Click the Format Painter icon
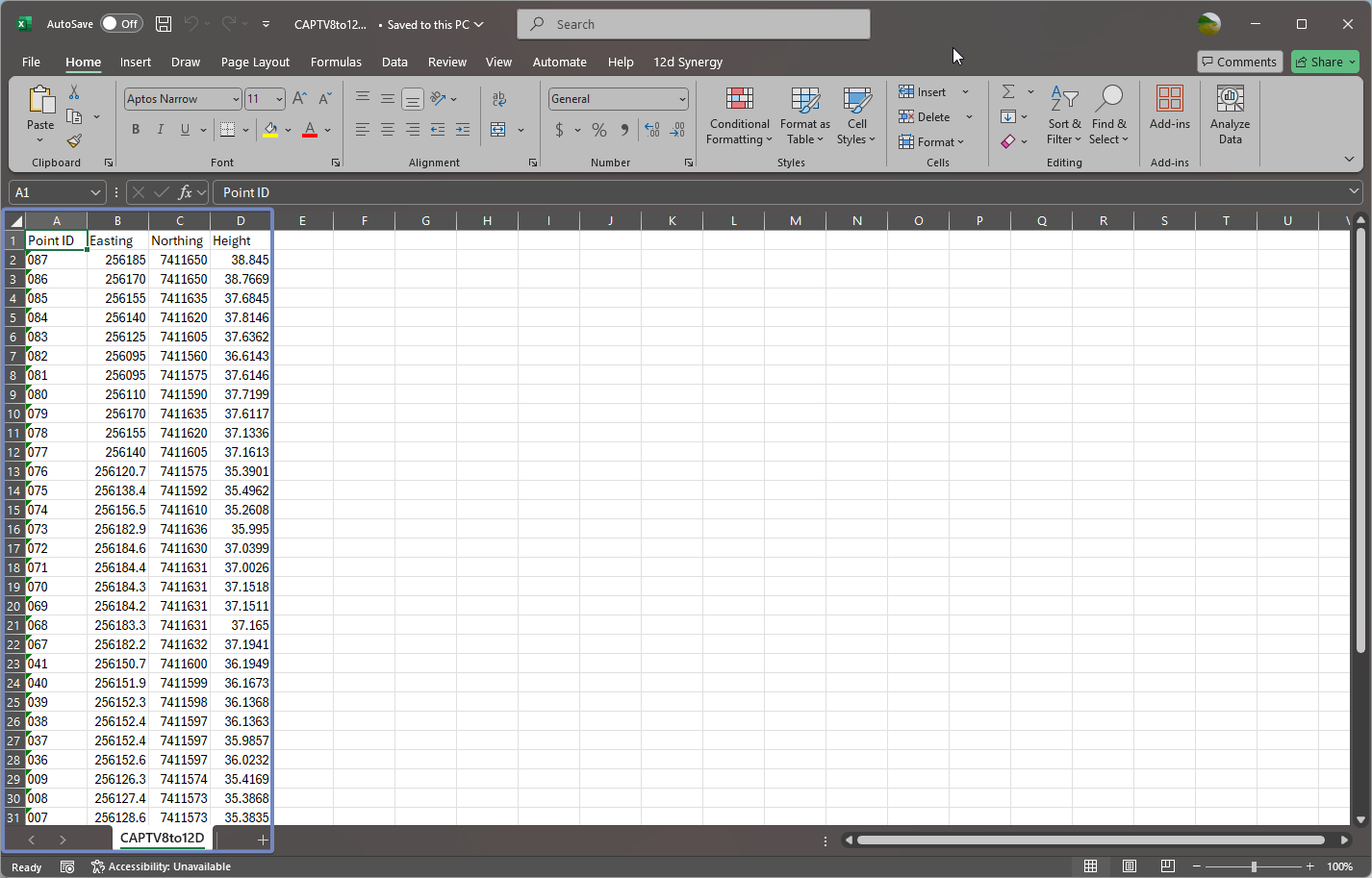This screenshot has height=878, width=1372. [74, 140]
